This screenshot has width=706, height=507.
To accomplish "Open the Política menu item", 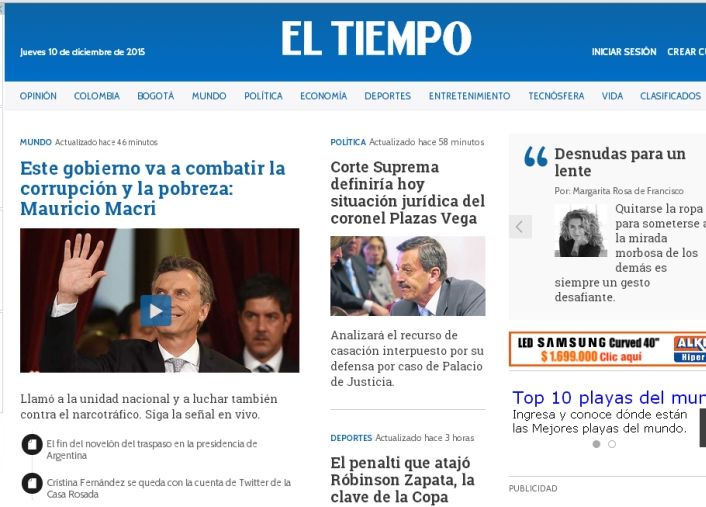I will click(263, 96).
